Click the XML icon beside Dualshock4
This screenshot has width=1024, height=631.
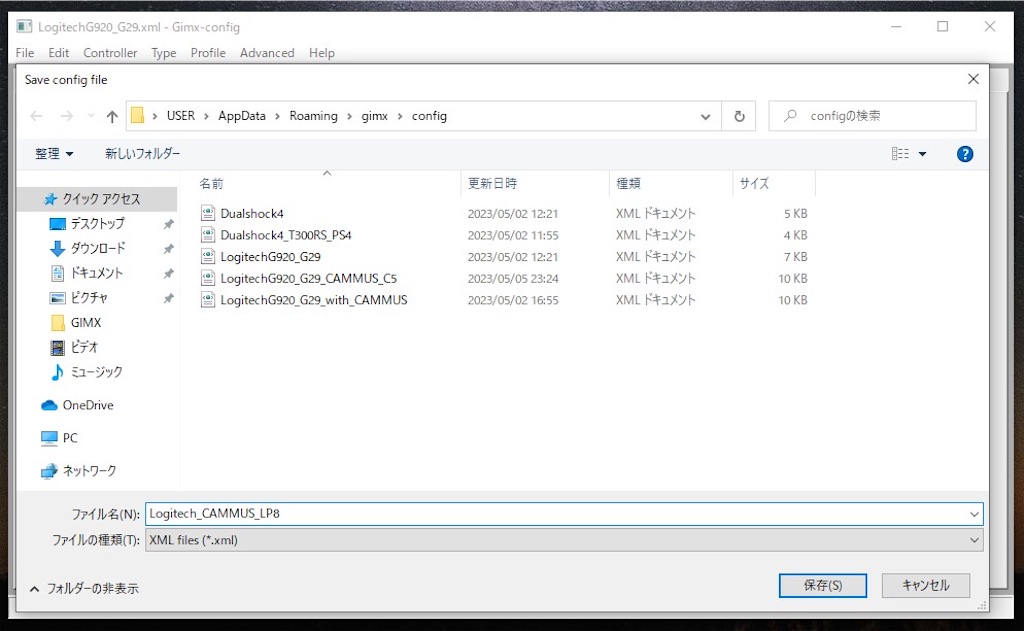click(x=208, y=213)
